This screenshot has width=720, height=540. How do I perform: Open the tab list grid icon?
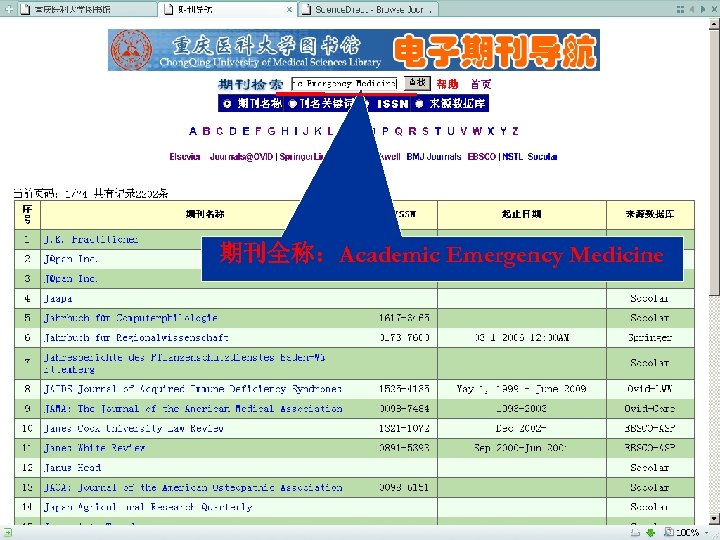tap(681, 9)
